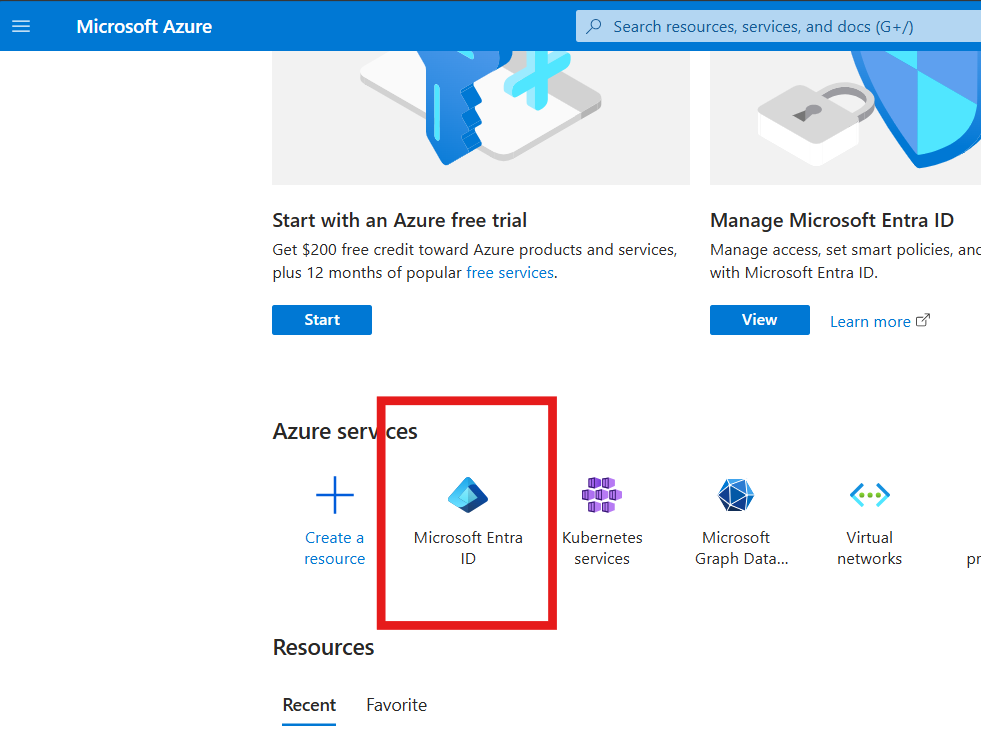This screenshot has width=981, height=732.
Task: Open Create a resource label link
Action: tap(335, 548)
